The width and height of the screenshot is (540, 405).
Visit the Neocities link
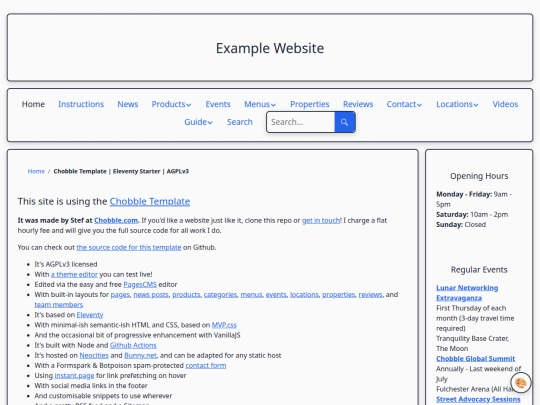(94, 355)
